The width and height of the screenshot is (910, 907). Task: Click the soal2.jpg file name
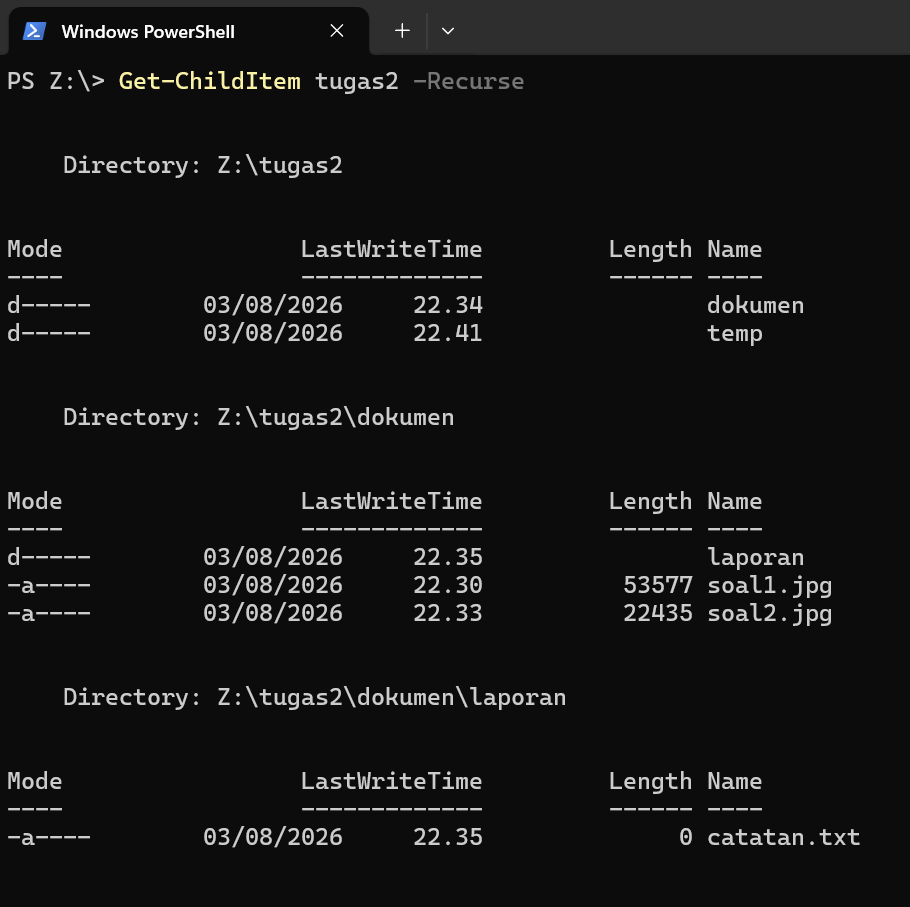pos(769,613)
